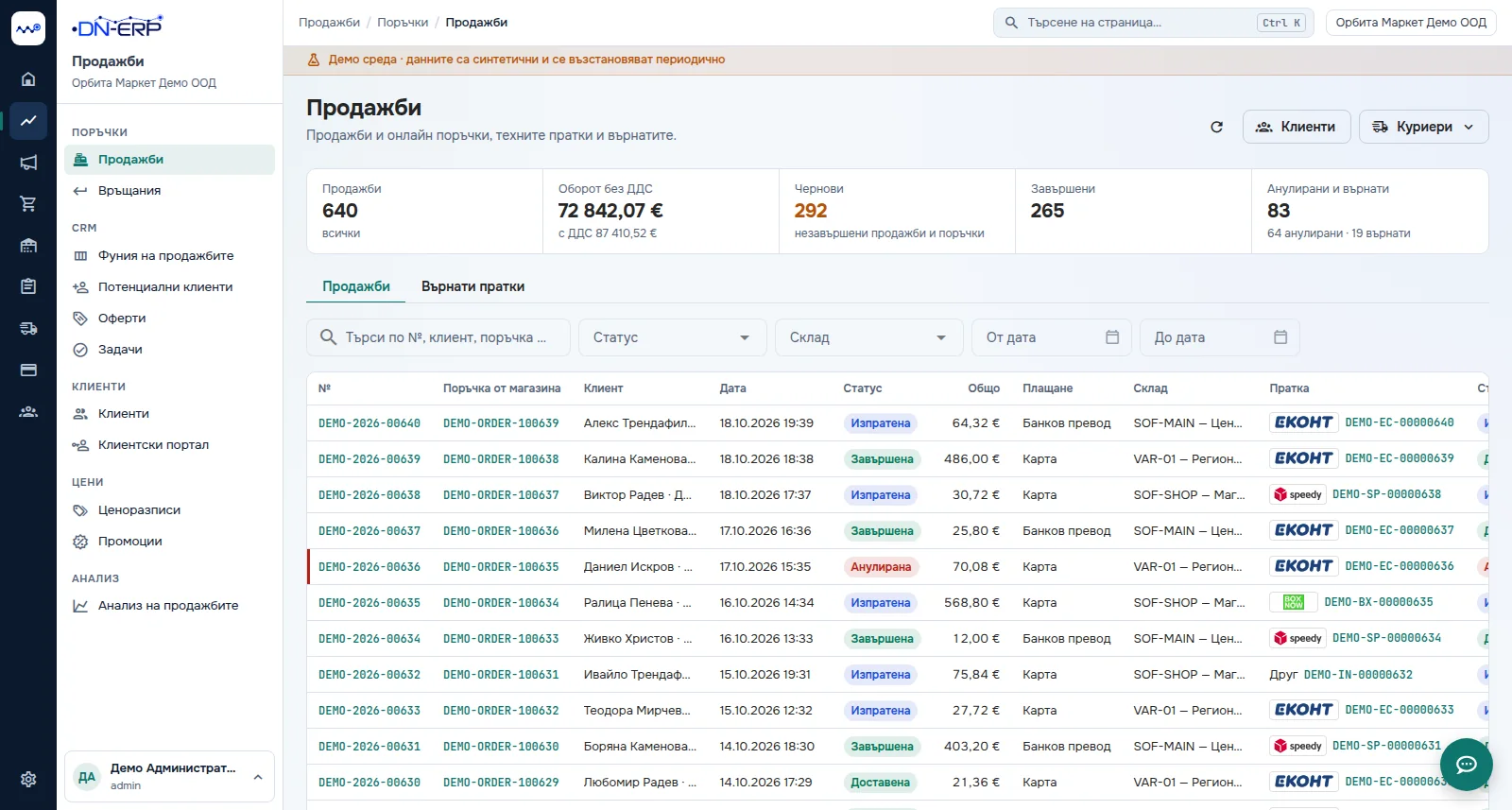Click the wave logo icon at the top of the rail
The width and height of the screenshot is (1512, 810).
28,28
